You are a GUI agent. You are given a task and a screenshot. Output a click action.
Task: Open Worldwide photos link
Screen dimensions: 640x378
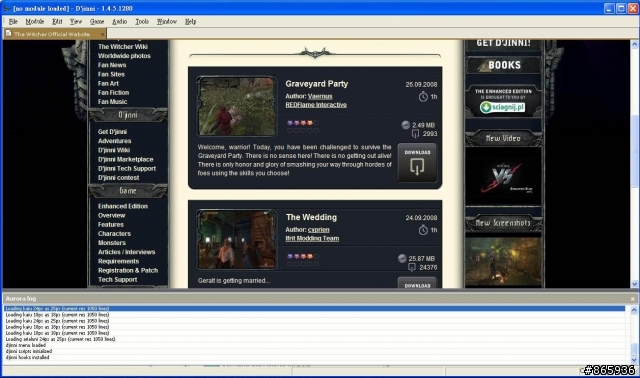tap(124, 56)
